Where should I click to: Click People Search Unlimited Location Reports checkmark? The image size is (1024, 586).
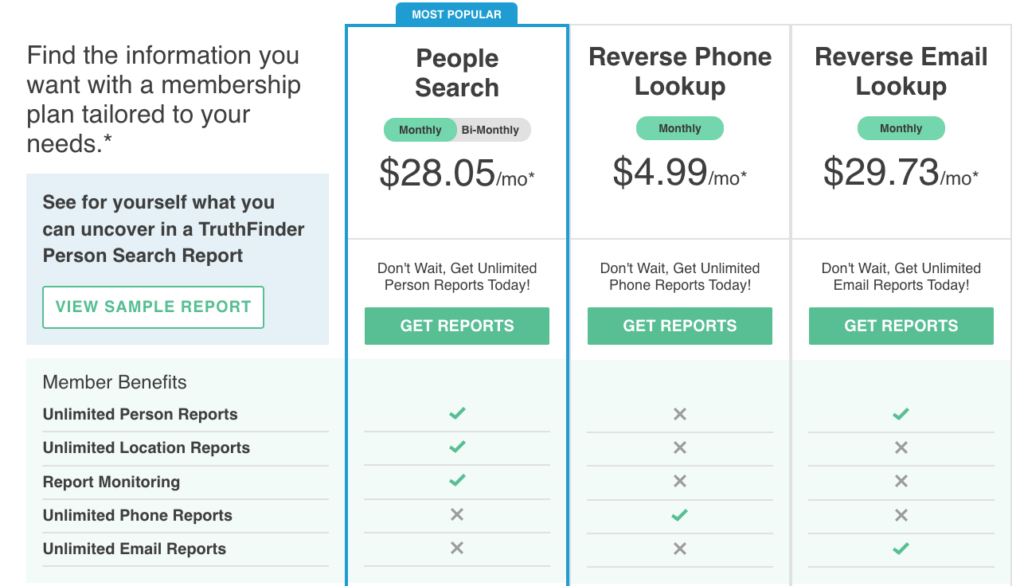click(x=457, y=447)
